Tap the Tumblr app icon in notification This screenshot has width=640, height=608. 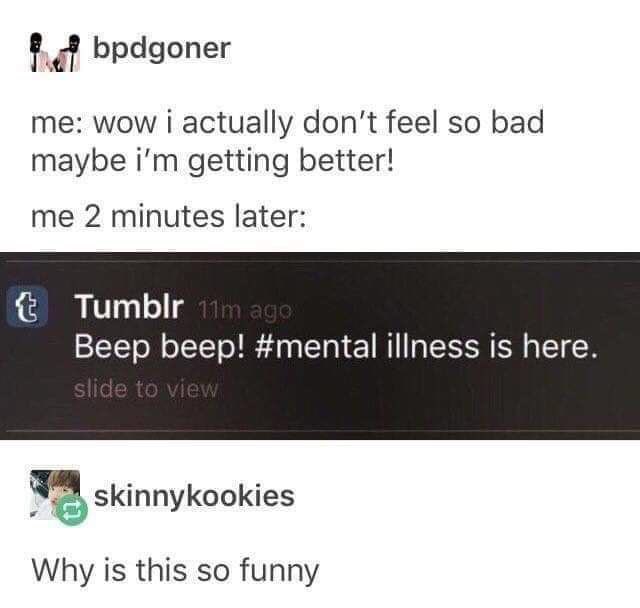[27, 306]
